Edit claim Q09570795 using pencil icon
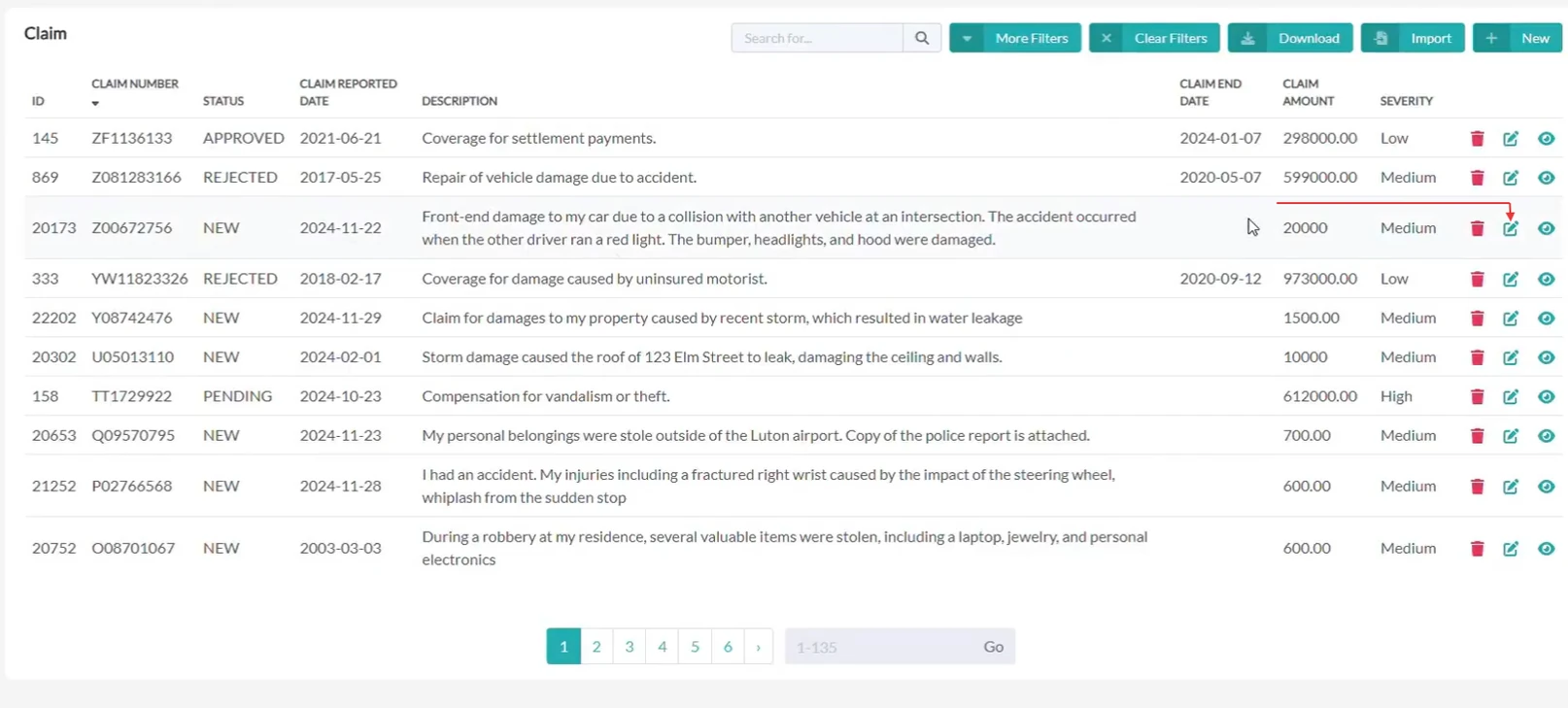This screenshot has width=1568, height=708. [x=1511, y=436]
